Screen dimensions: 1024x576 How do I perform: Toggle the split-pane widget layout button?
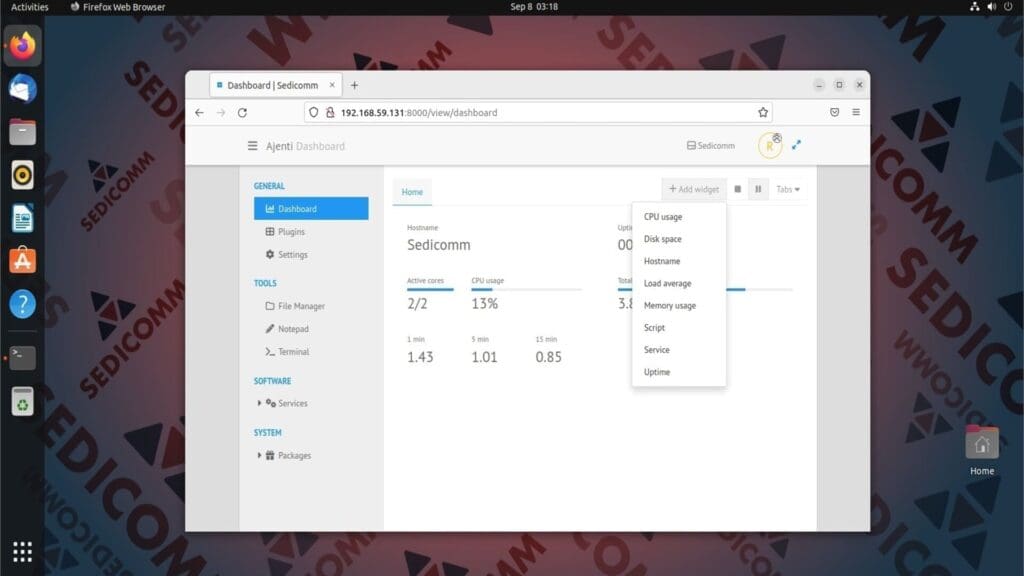758,189
